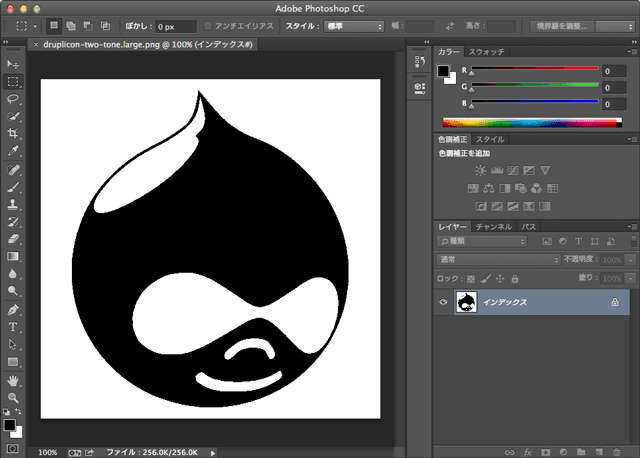Select the 色調補正 tab
The image size is (640, 458).
click(452, 139)
